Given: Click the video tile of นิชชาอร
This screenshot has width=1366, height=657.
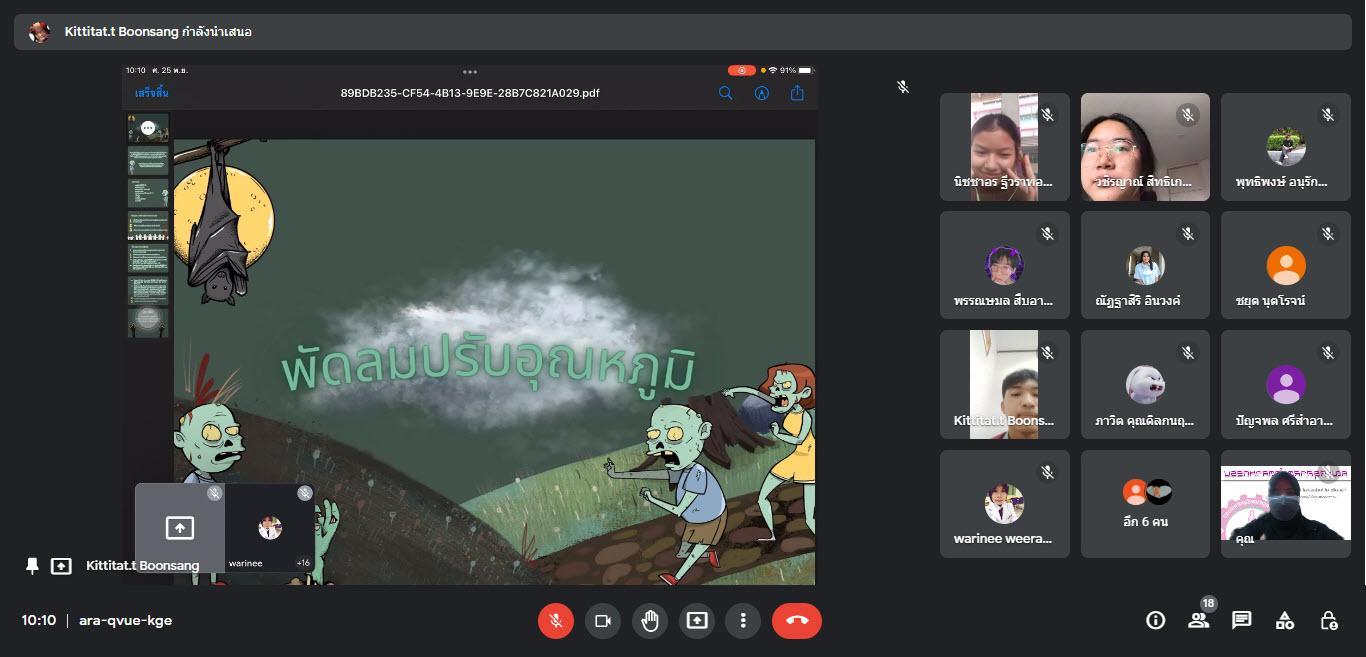Looking at the screenshot, I should point(1004,147).
